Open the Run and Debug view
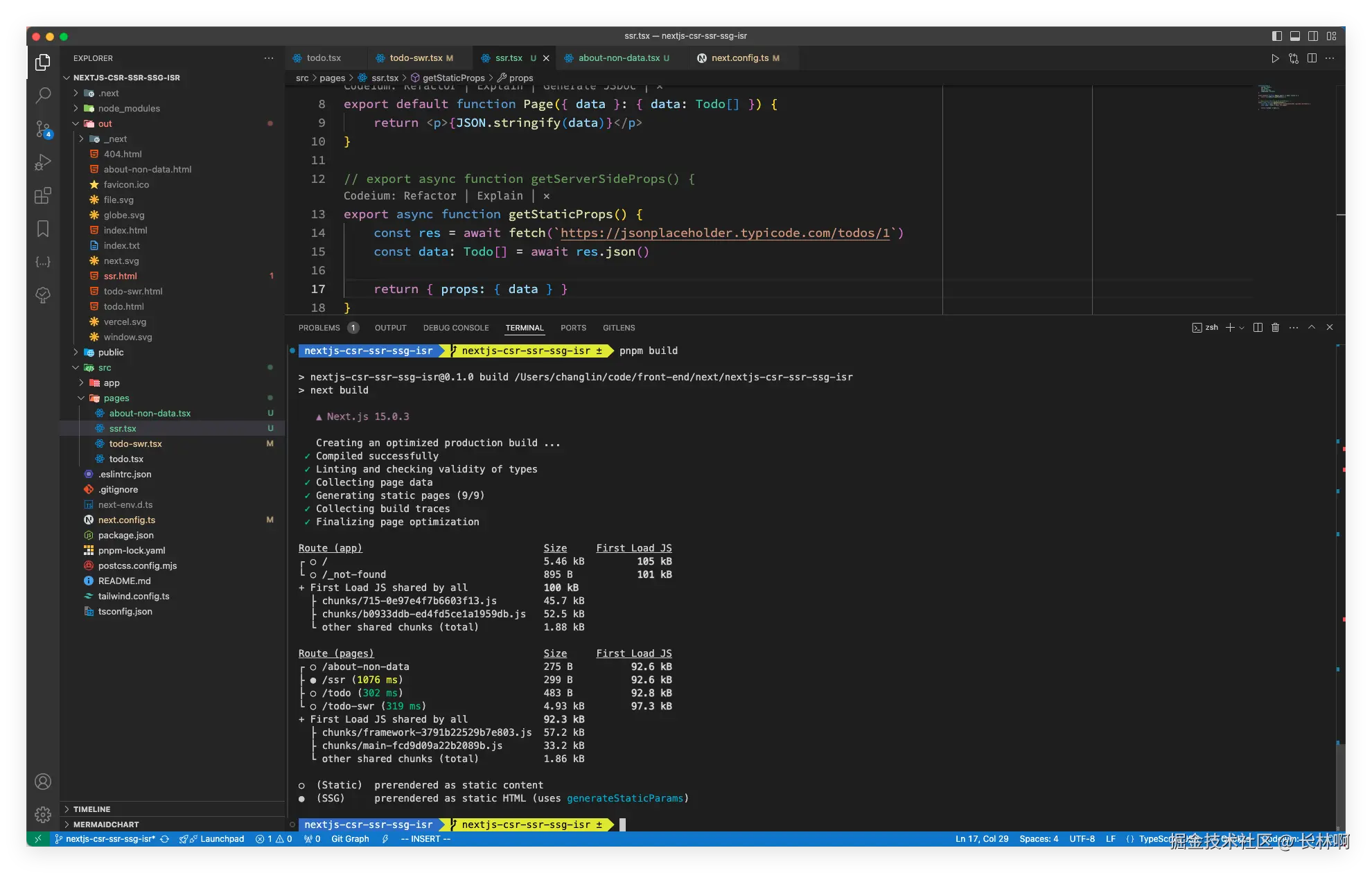 point(43,162)
